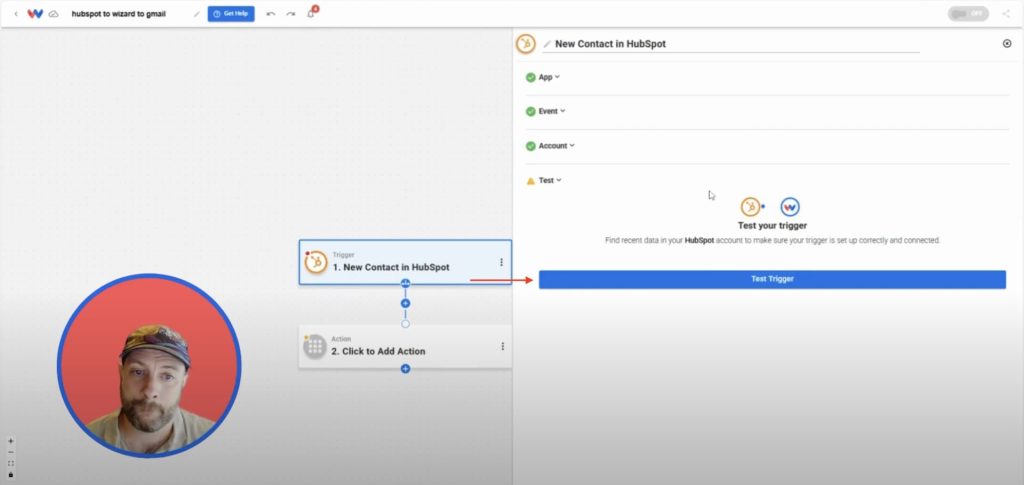
Task: Click the green check icon next to Event
Action: pyautogui.click(x=531, y=111)
